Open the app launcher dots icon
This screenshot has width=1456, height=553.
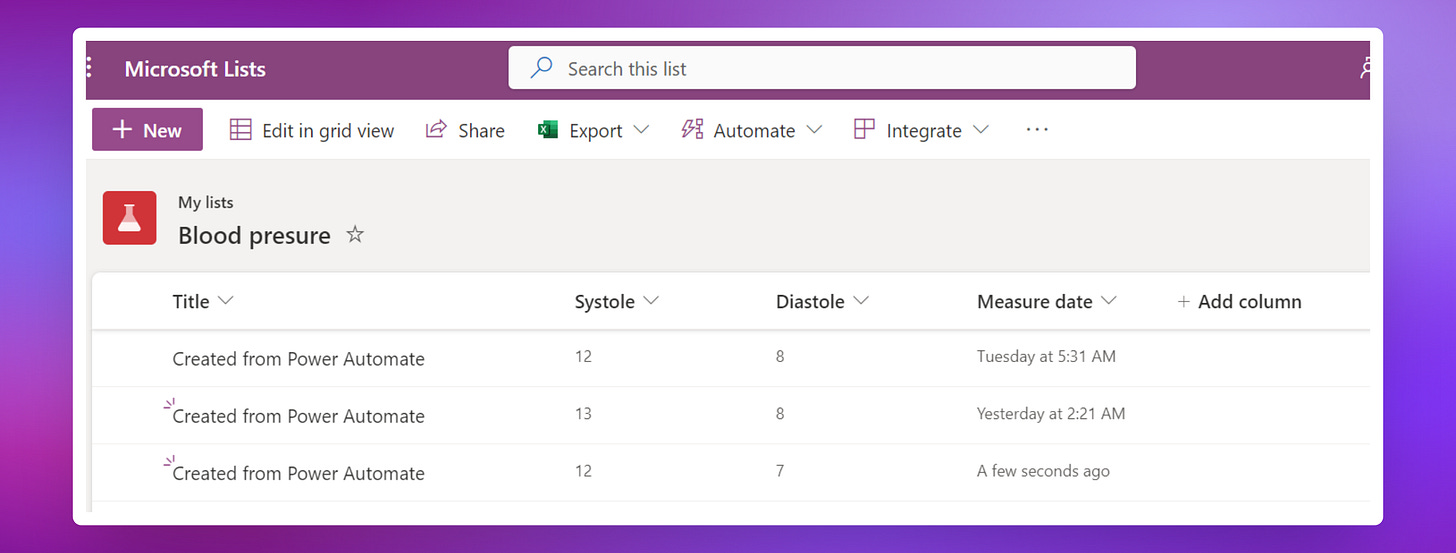pos(90,68)
